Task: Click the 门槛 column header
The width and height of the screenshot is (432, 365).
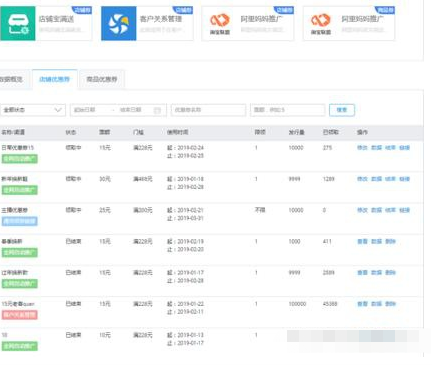Action: pos(138,132)
